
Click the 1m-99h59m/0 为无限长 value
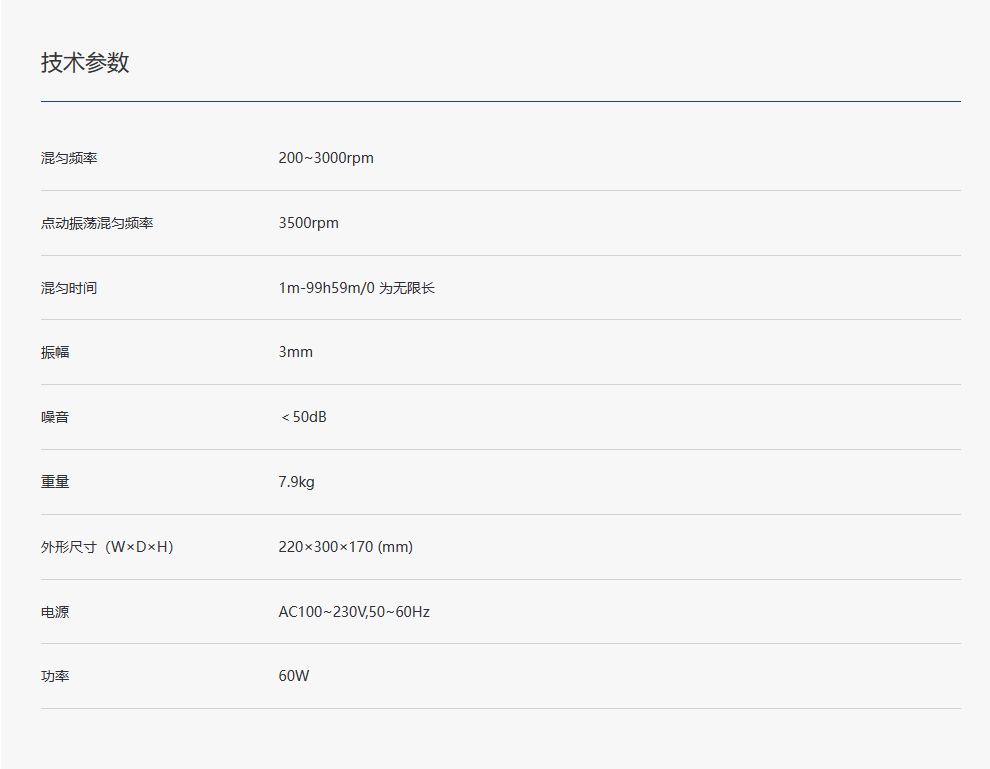point(356,288)
